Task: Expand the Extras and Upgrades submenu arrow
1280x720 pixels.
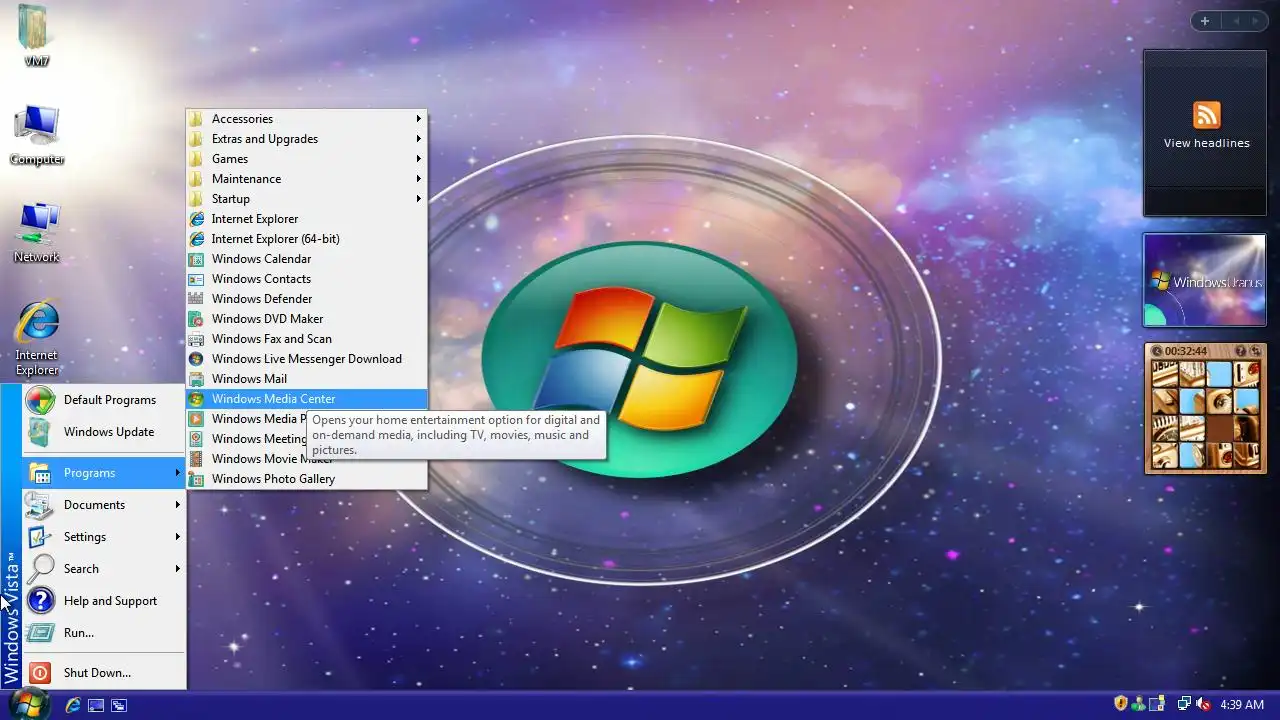Action: pos(419,139)
